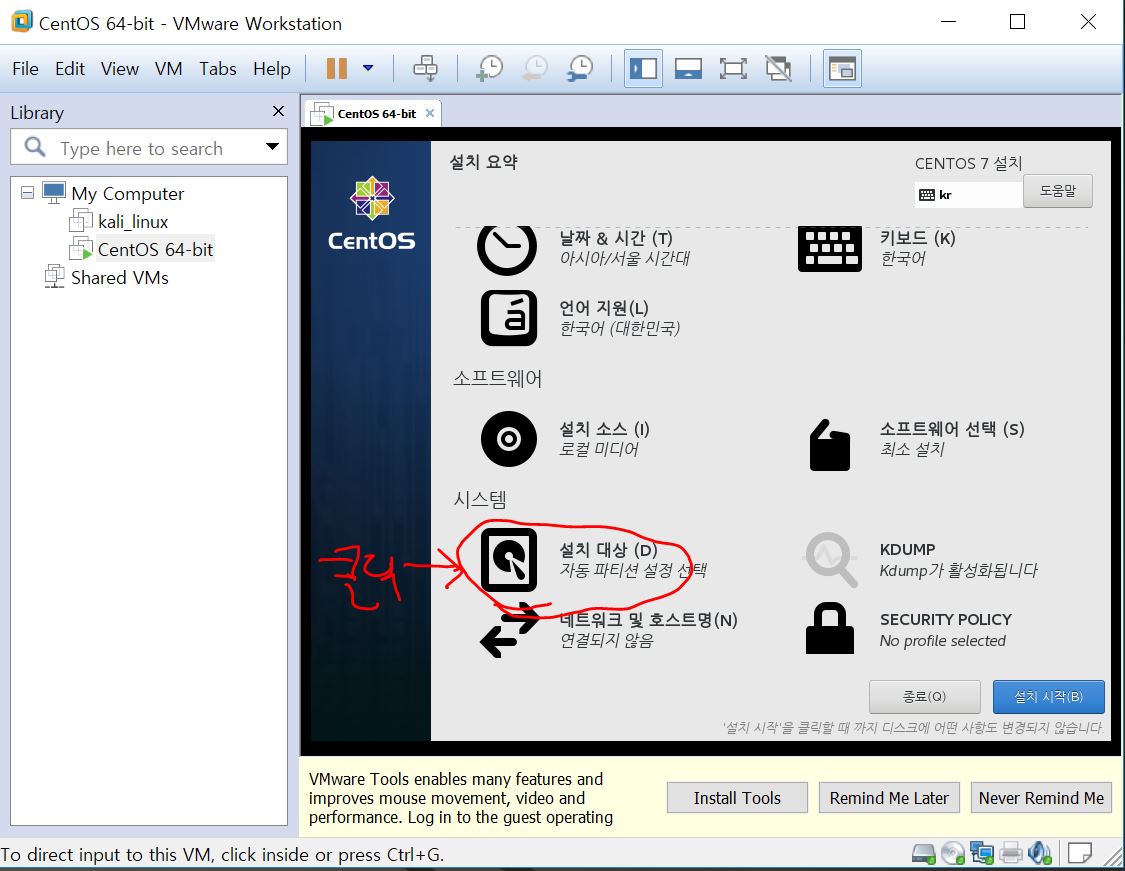Open the Tabs menu
This screenshot has height=871, width=1125.
pyautogui.click(x=217, y=69)
